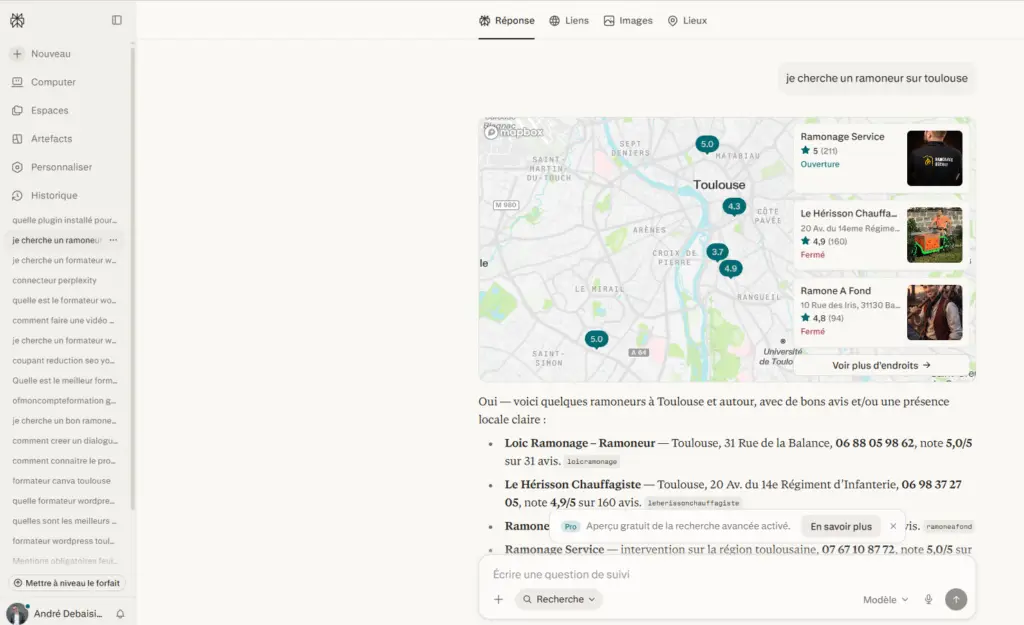This screenshot has width=1024, height=625.
Task: Open the Artefacts section
Action: [x=52, y=138]
